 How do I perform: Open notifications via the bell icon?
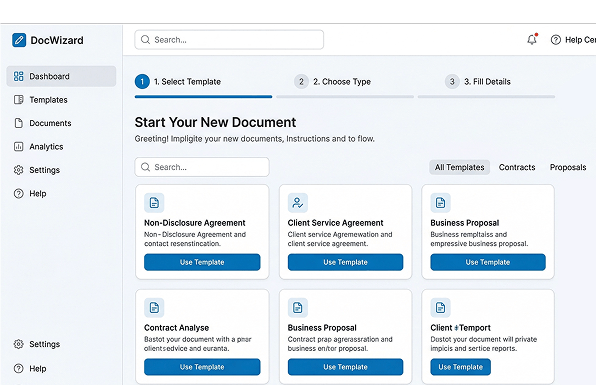[532, 39]
